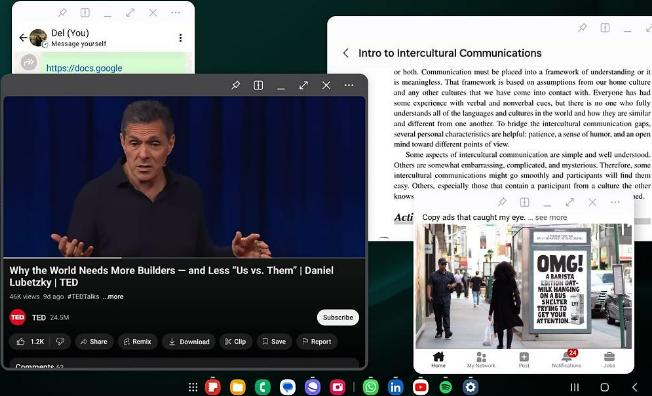
Task: Pin the WhatsApp window
Action: [62, 13]
